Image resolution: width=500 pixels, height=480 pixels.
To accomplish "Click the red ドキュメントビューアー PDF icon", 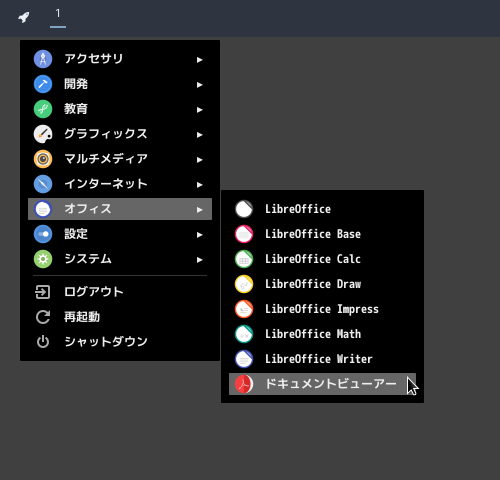I will tap(244, 384).
